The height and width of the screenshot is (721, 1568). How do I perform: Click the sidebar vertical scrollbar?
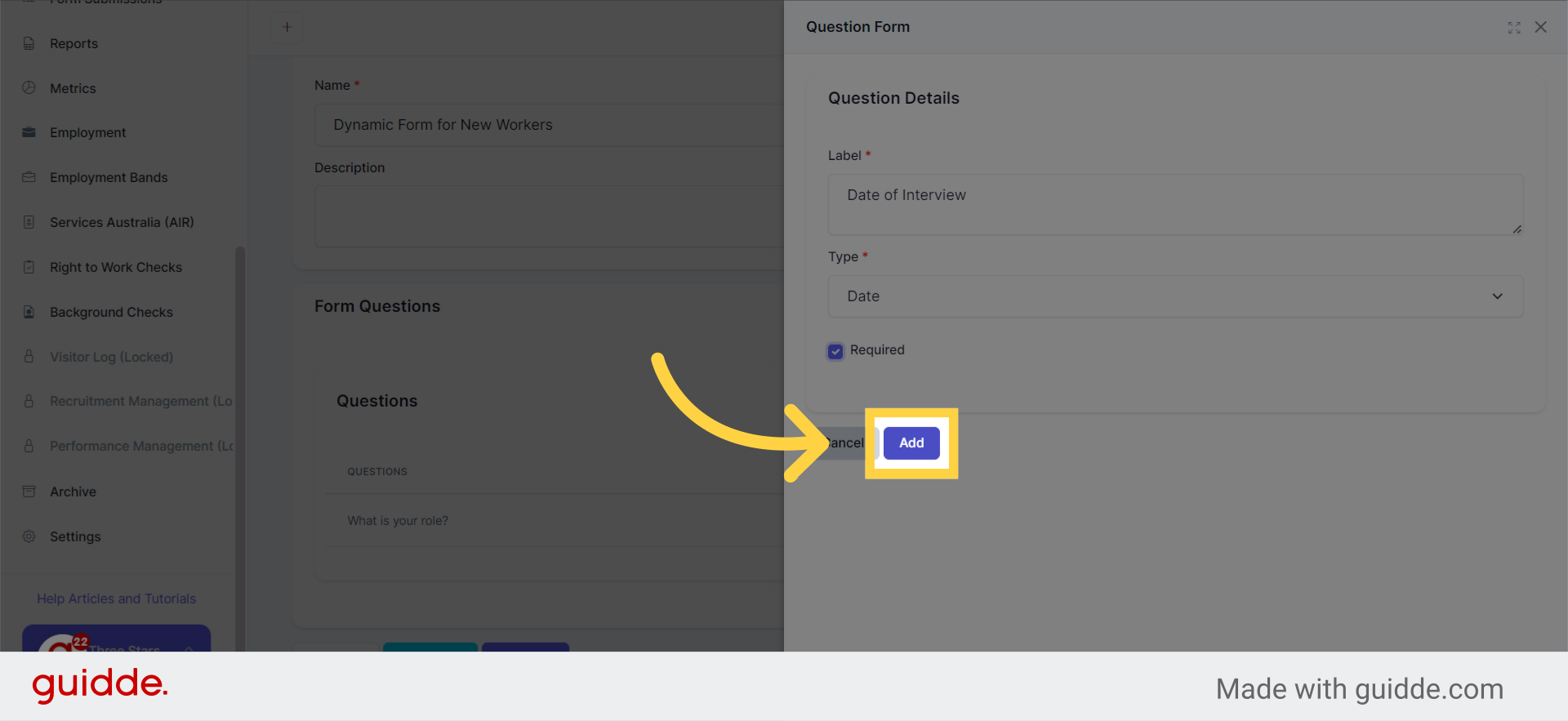click(240, 447)
